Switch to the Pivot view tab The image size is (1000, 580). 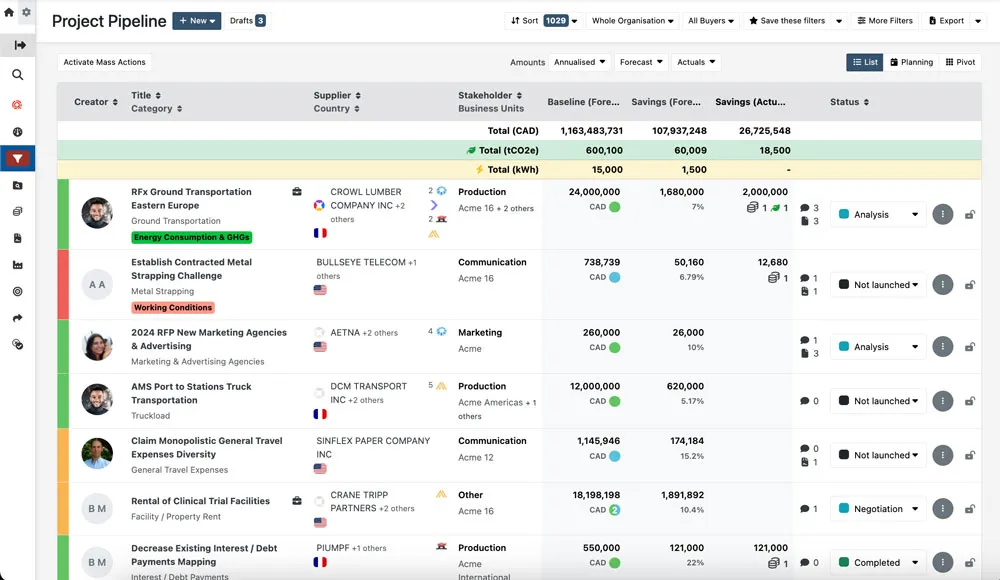click(x=960, y=62)
